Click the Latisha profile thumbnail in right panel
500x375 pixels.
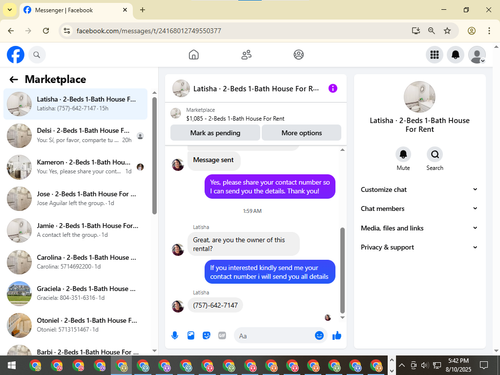click(x=419, y=97)
